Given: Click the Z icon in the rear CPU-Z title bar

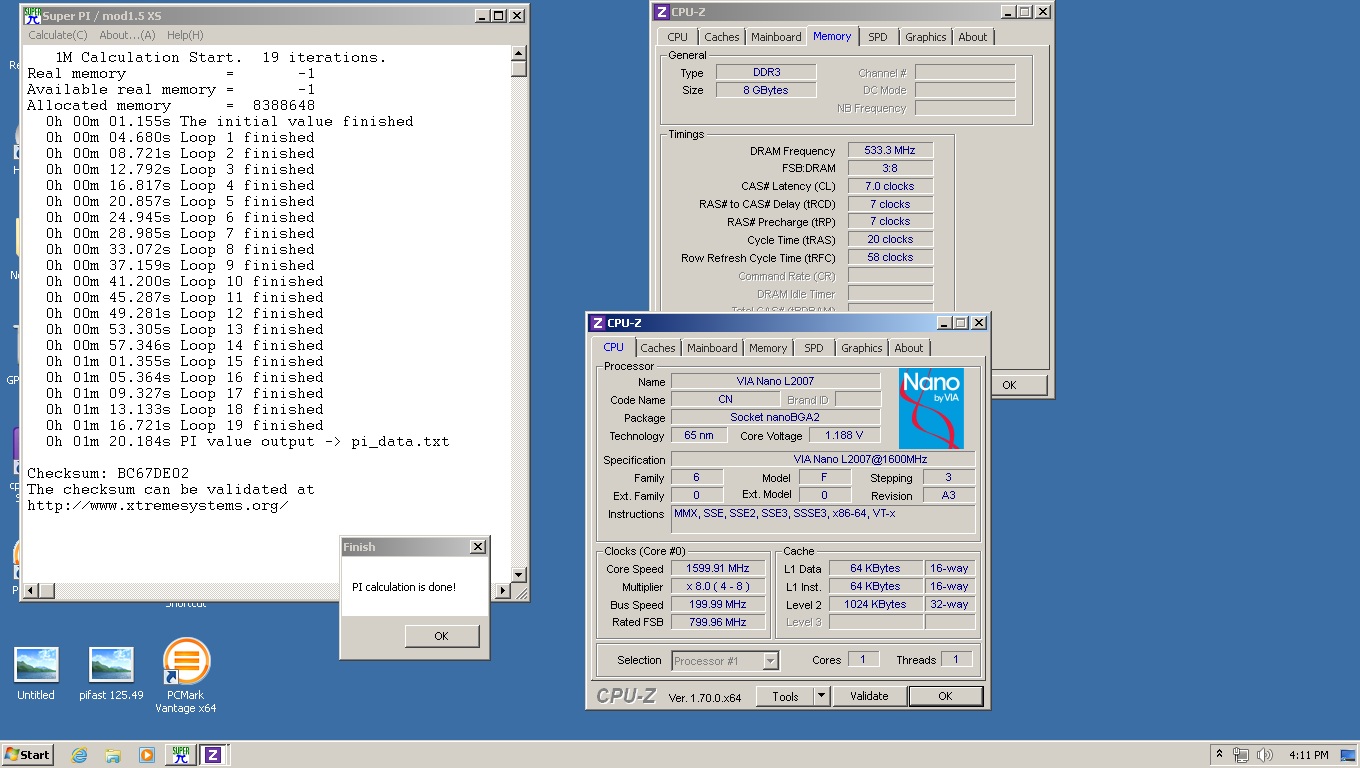Looking at the screenshot, I should [x=662, y=12].
